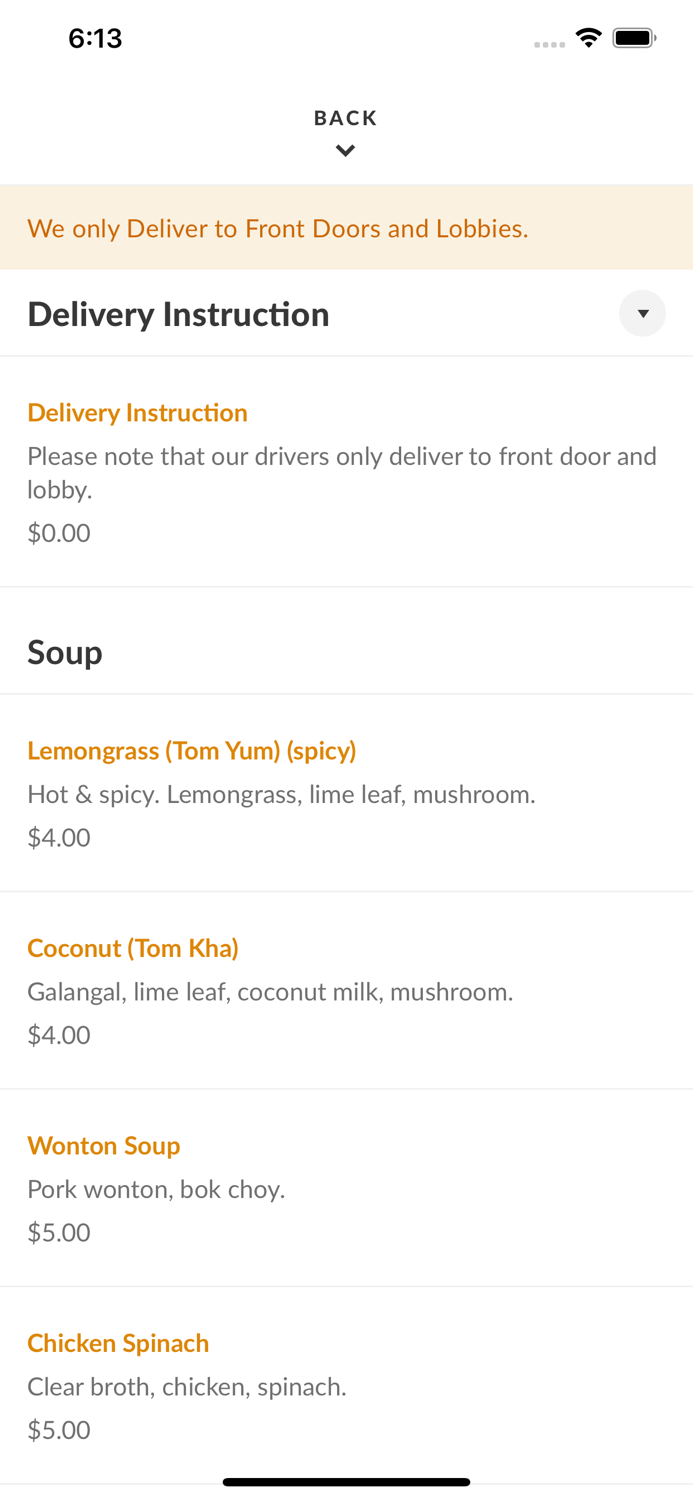Choose the Wonton Soup item

click(103, 1146)
